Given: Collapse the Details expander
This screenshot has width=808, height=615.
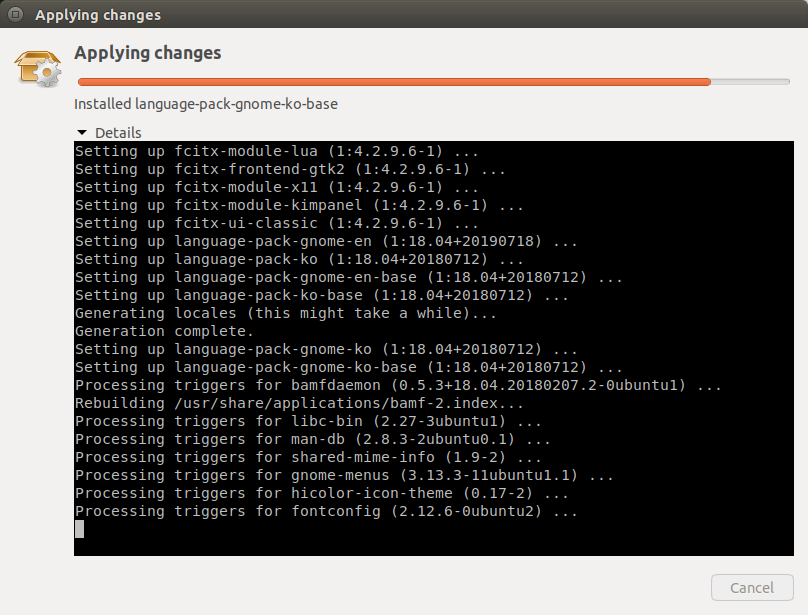Looking at the screenshot, I should click(109, 132).
